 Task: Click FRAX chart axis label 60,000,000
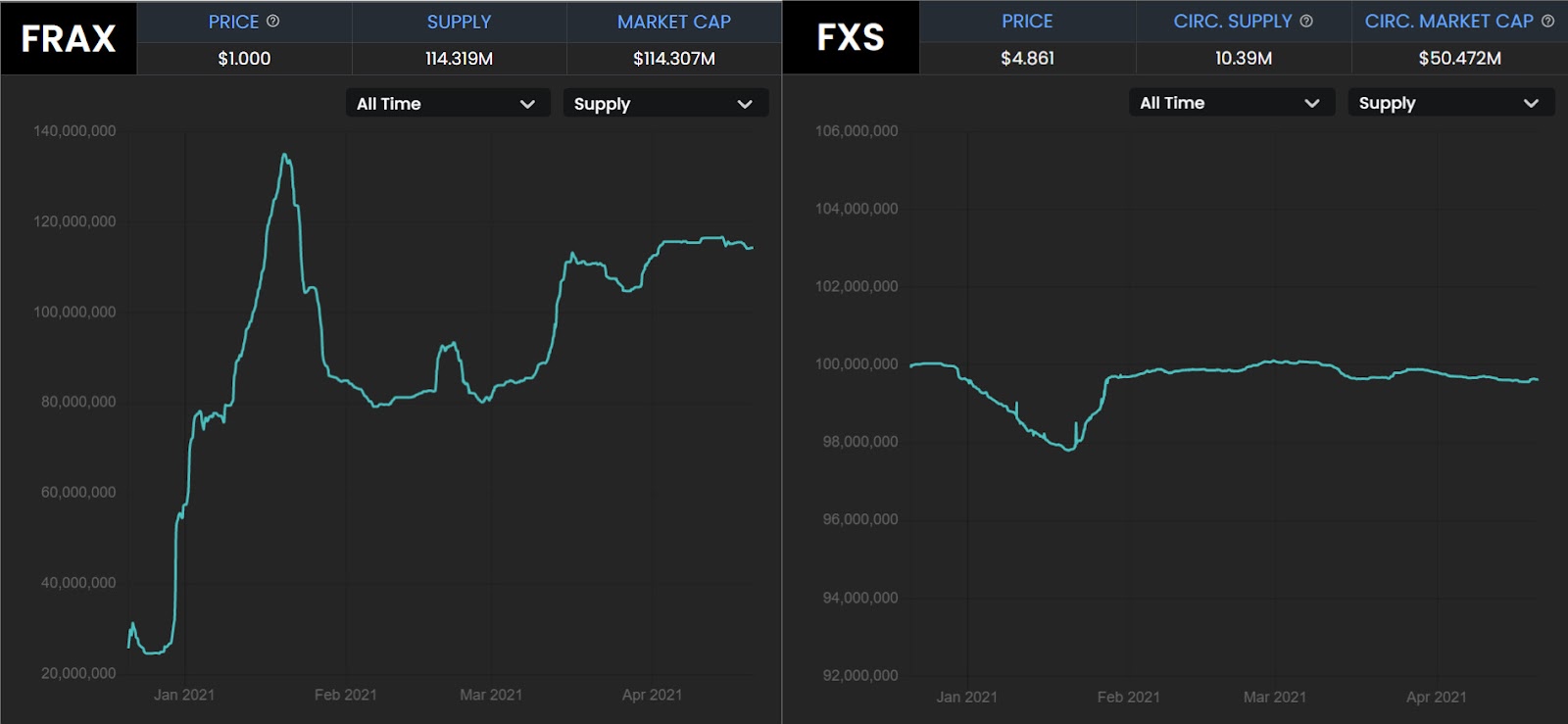[78, 492]
